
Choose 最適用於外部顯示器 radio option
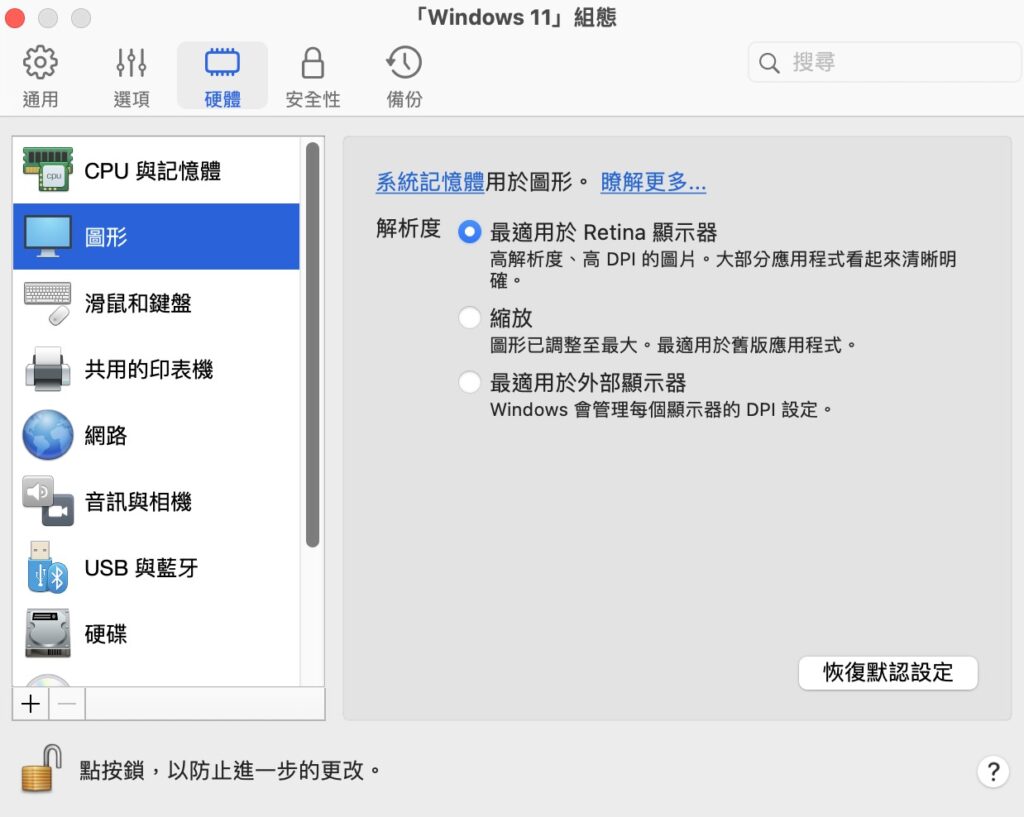(470, 382)
